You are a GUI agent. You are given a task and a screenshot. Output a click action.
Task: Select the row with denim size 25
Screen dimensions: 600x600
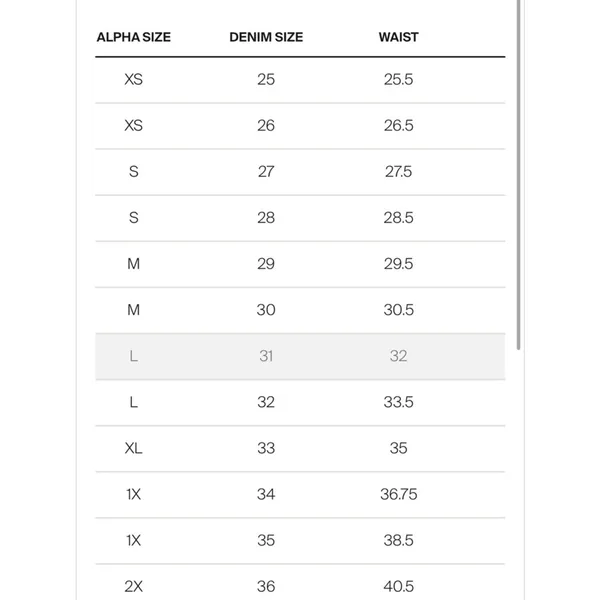click(x=300, y=80)
